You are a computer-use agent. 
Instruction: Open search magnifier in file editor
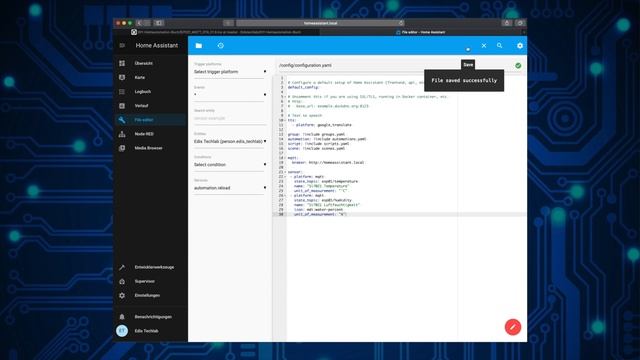pos(500,46)
